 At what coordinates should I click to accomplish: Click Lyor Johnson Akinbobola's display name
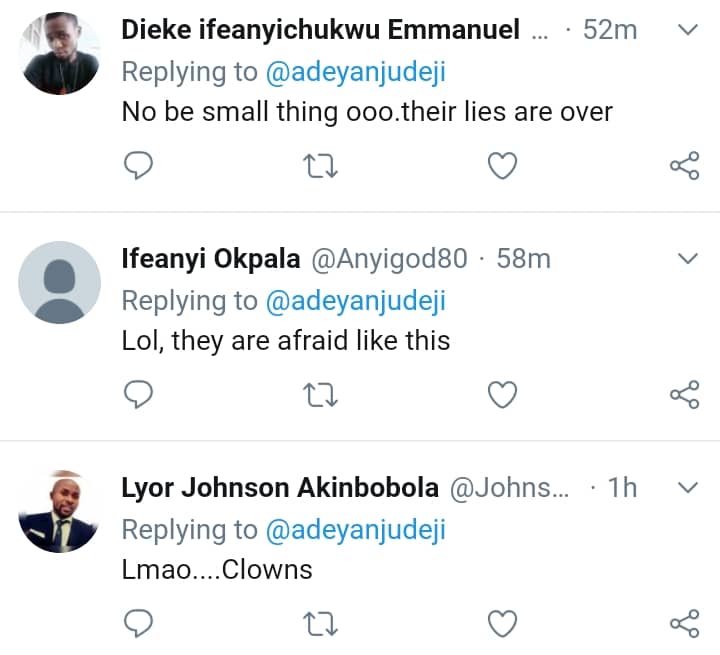pyautogui.click(x=279, y=488)
